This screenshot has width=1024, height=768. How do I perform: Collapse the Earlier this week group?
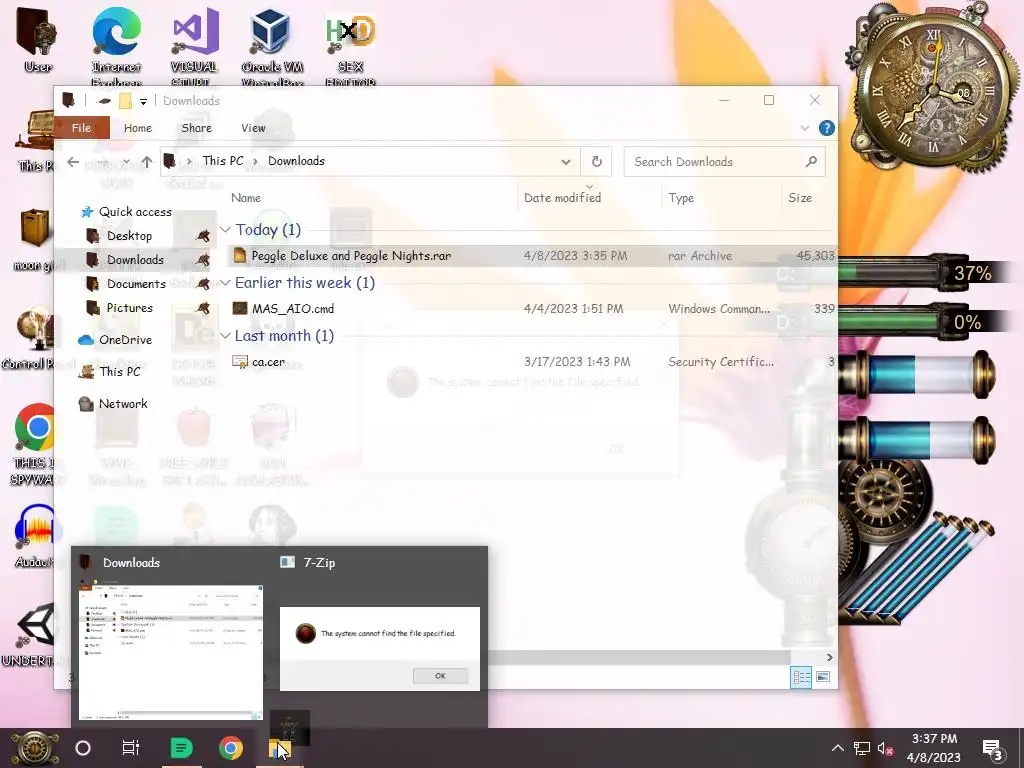[x=225, y=282]
